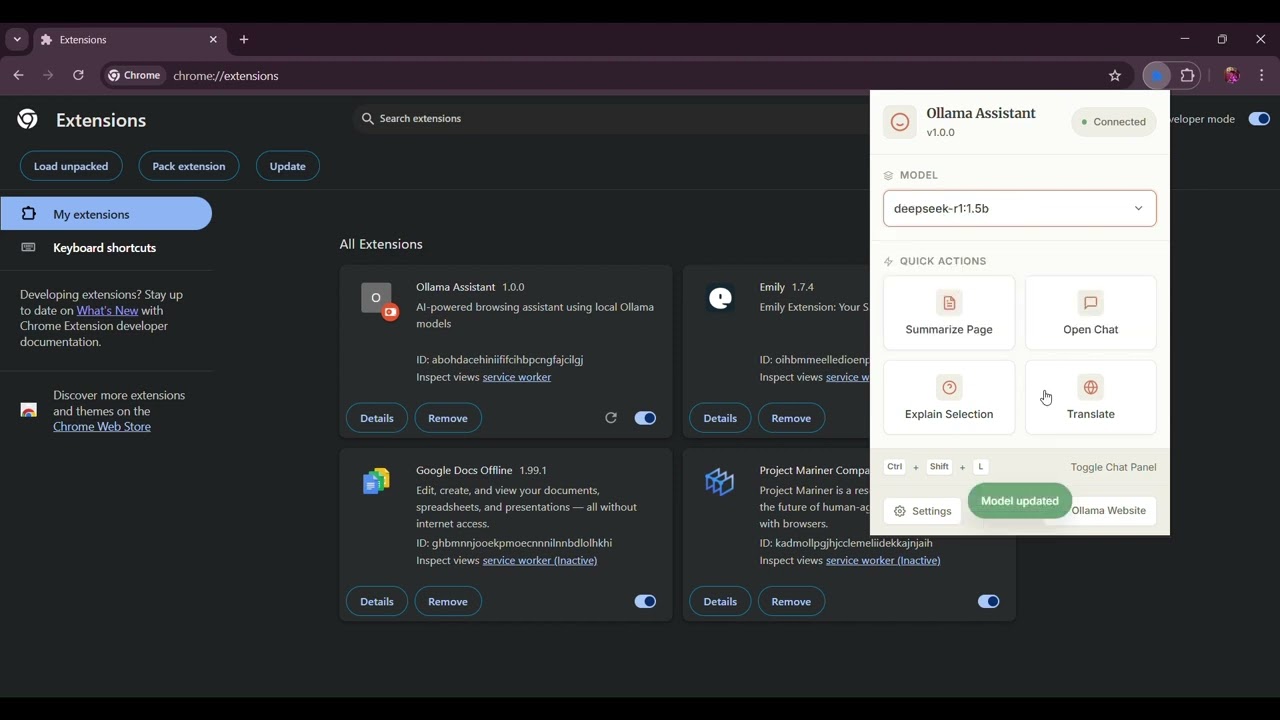
Task: Click the Explain Selection quick action
Action: 949,398
